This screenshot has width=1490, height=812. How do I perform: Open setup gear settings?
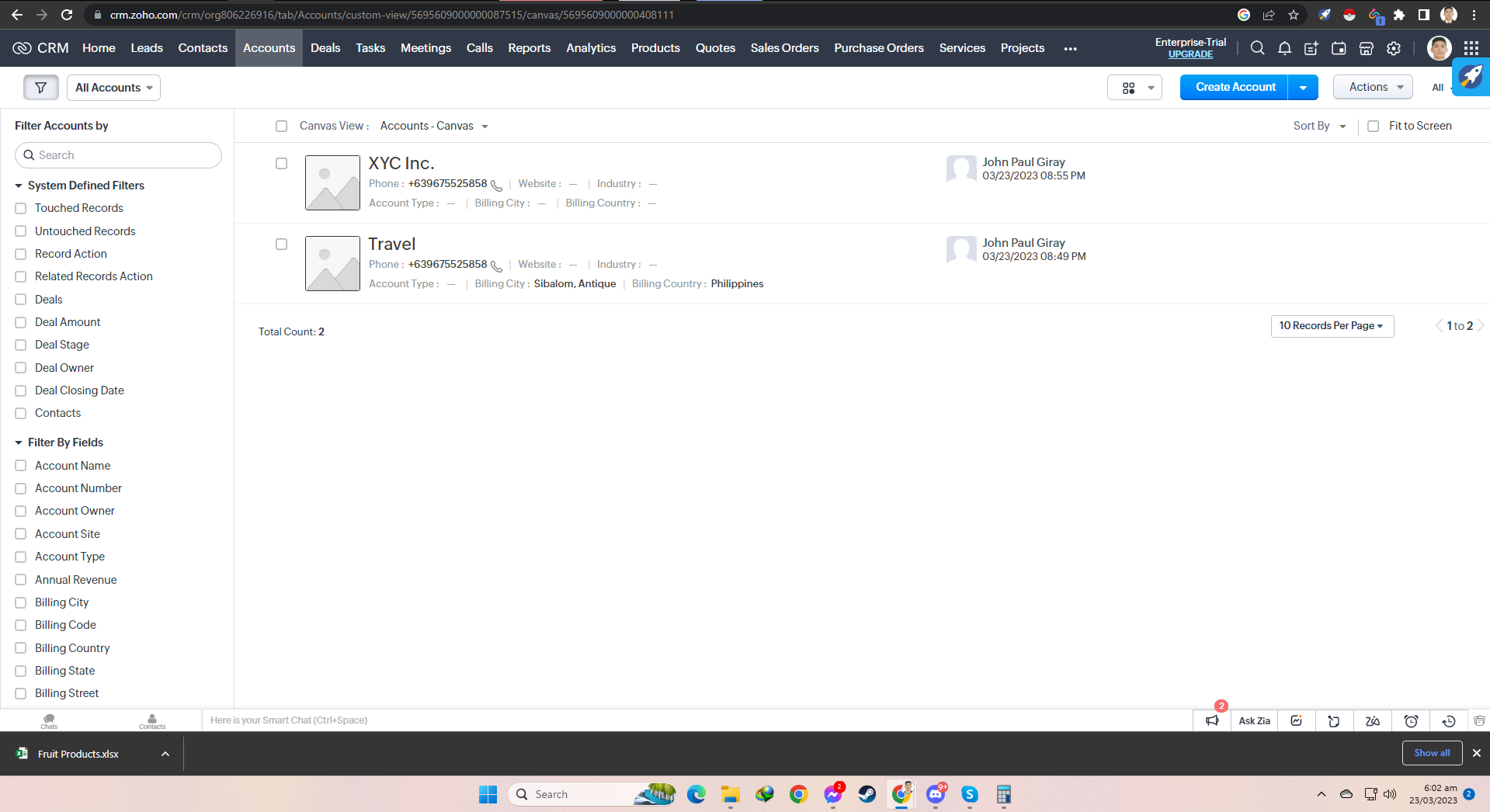point(1394,48)
